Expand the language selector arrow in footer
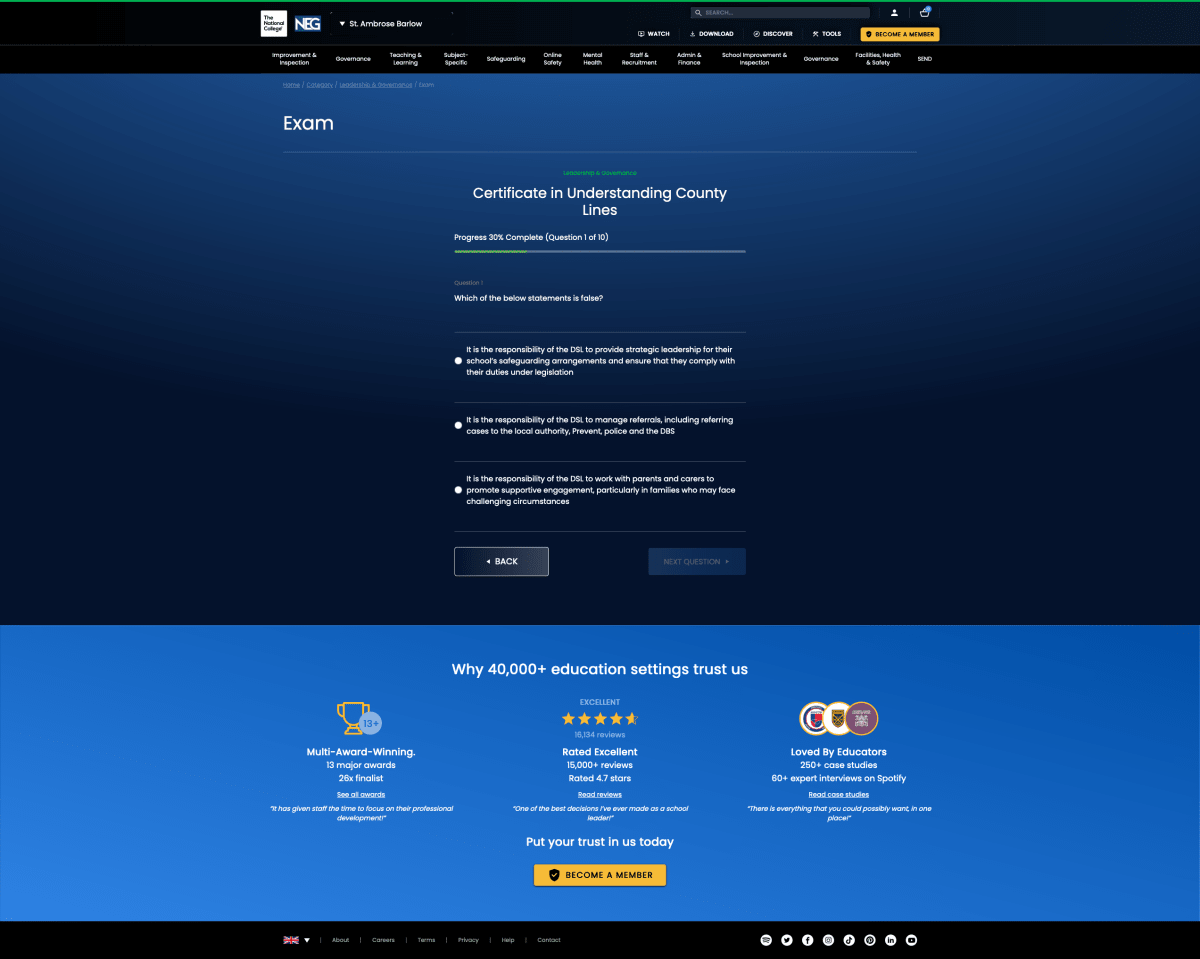This screenshot has height=959, width=1200. click(x=307, y=940)
